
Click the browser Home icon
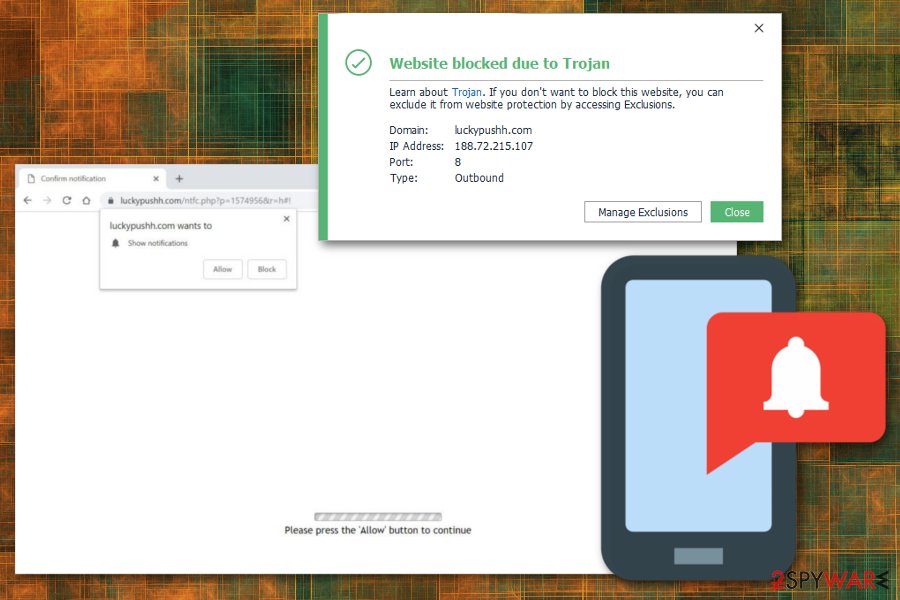pyautogui.click(x=86, y=199)
